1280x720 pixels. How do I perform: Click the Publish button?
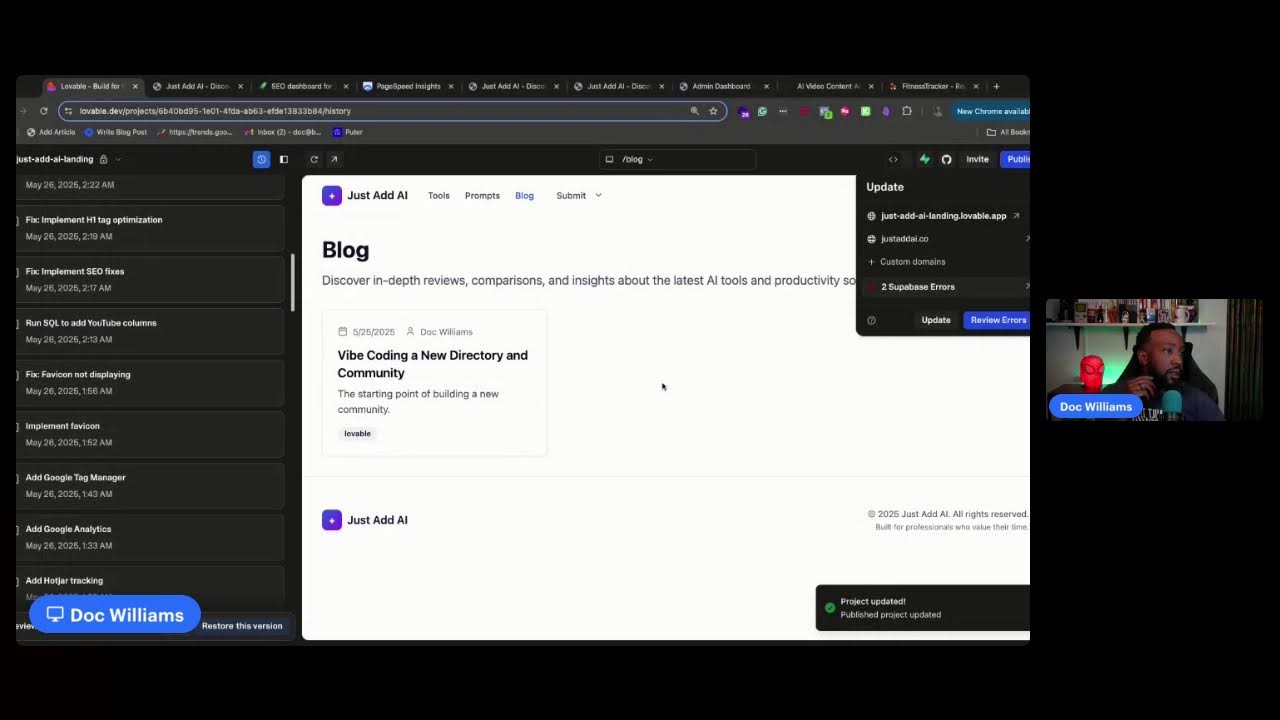click(1016, 159)
